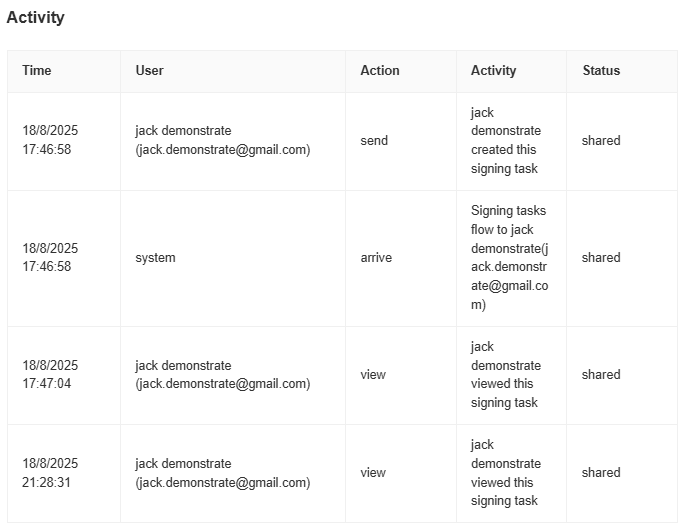Select the Status column header
The image size is (684, 530).
pos(601,71)
